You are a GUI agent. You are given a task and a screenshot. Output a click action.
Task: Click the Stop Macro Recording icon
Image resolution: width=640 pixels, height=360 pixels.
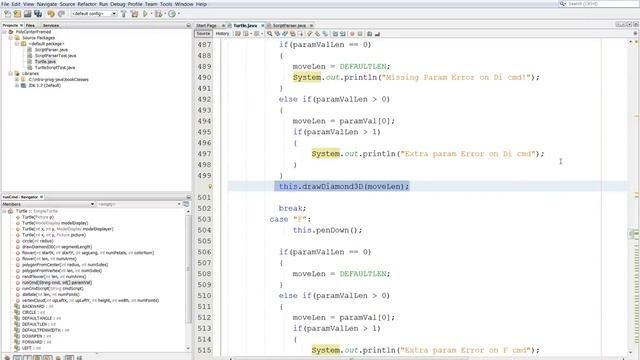360,34
